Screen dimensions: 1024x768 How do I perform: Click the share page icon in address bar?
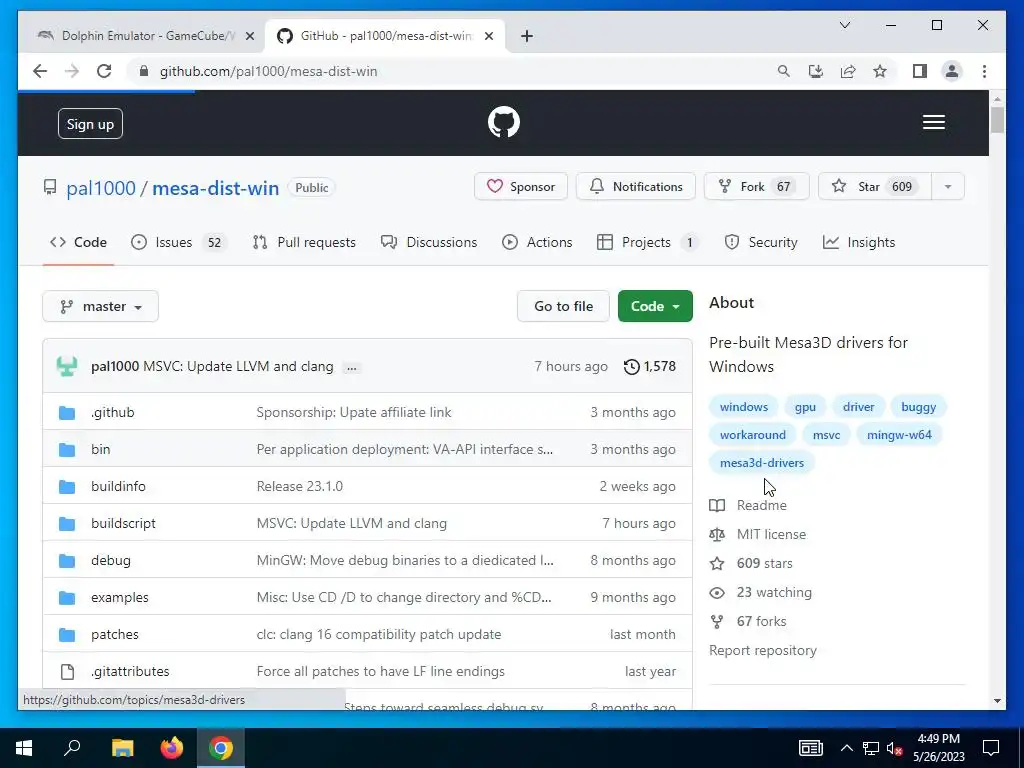848,71
